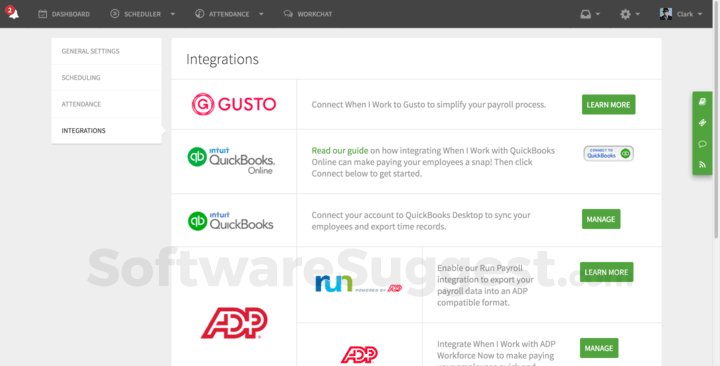This screenshot has height=366, width=720.
Task: Select Scheduling in the settings sidebar
Action: click(x=107, y=78)
